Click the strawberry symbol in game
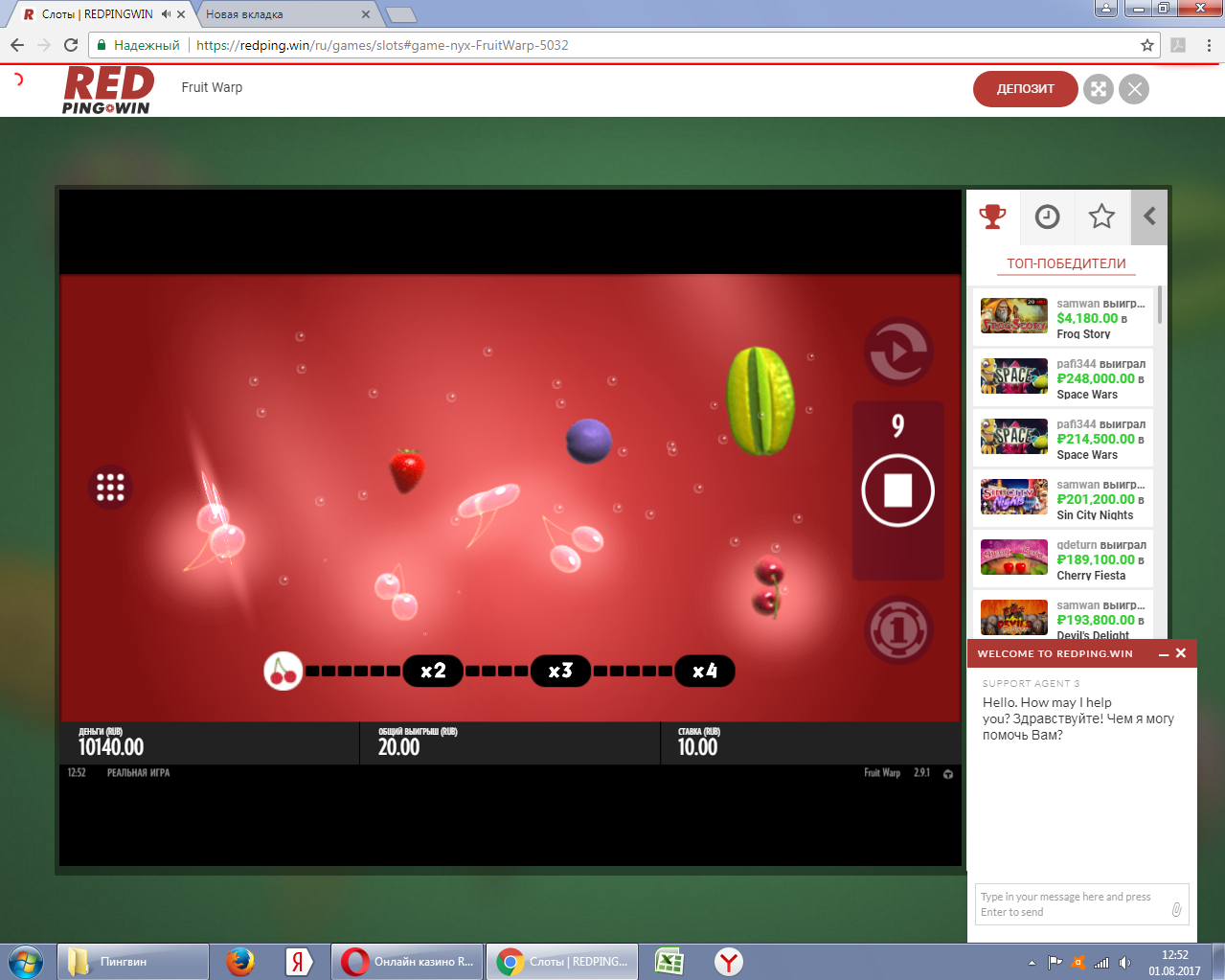 click(407, 470)
